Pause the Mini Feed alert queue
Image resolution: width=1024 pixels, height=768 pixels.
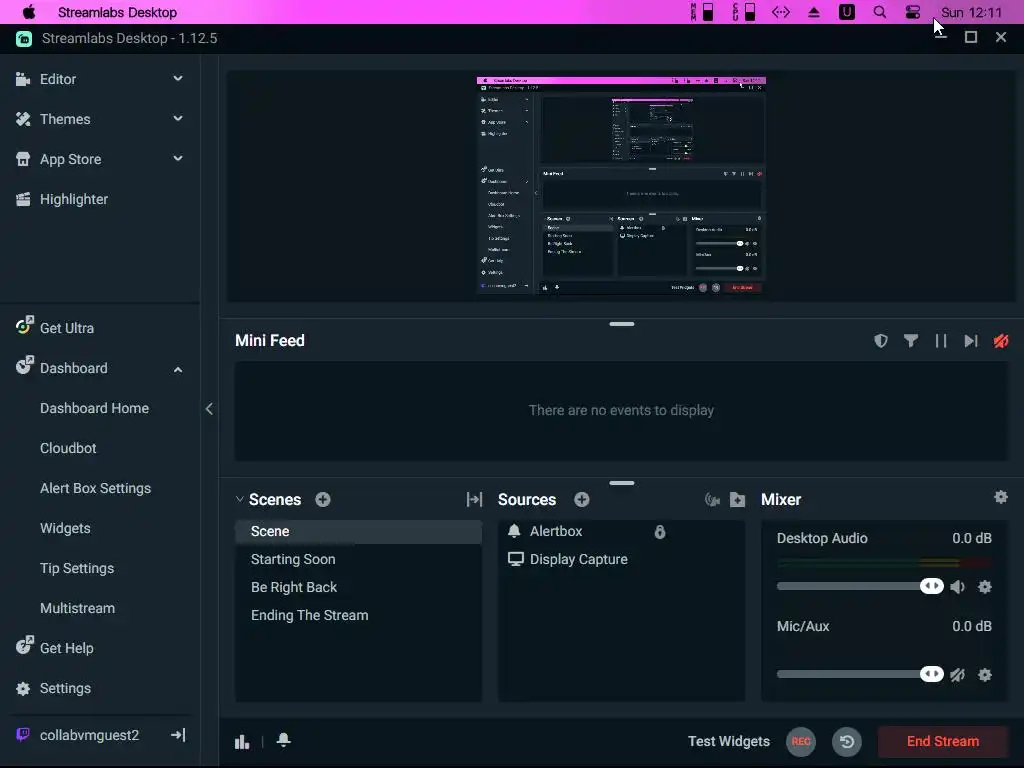pyautogui.click(x=940, y=340)
